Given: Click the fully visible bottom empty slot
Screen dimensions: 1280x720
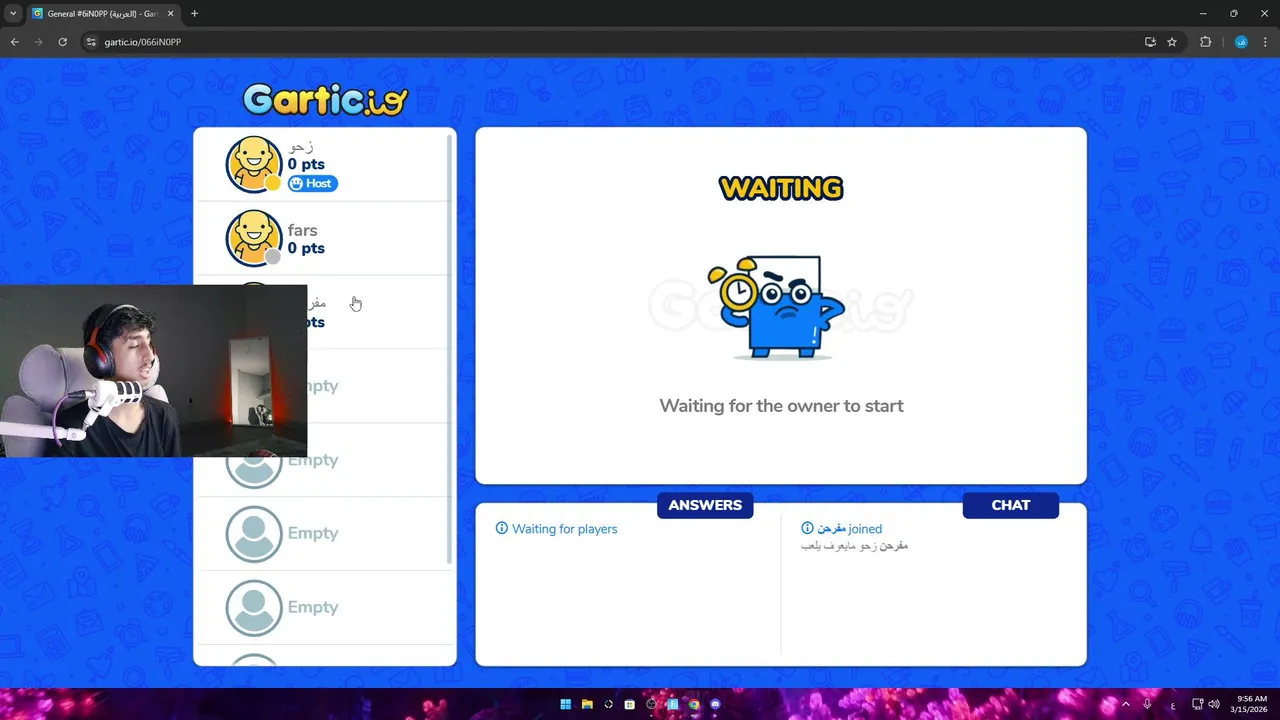Looking at the screenshot, I should (323, 608).
